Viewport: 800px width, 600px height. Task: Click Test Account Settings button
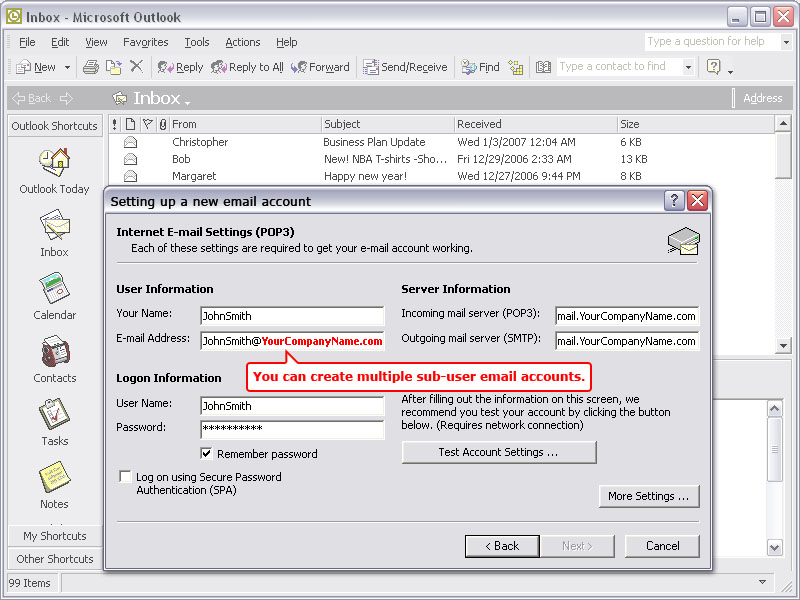pos(498,452)
